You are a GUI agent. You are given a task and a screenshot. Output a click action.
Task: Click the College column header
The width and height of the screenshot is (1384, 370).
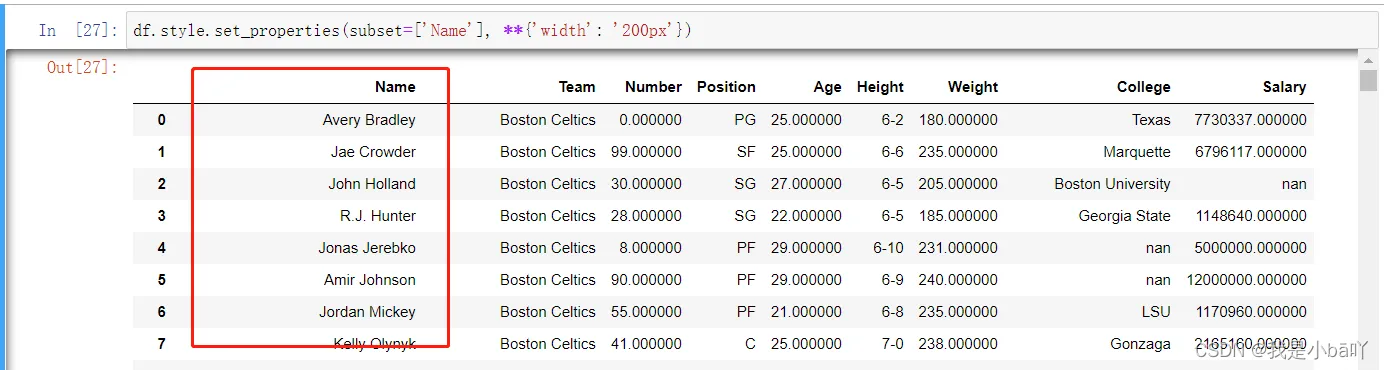pyautogui.click(x=1144, y=87)
